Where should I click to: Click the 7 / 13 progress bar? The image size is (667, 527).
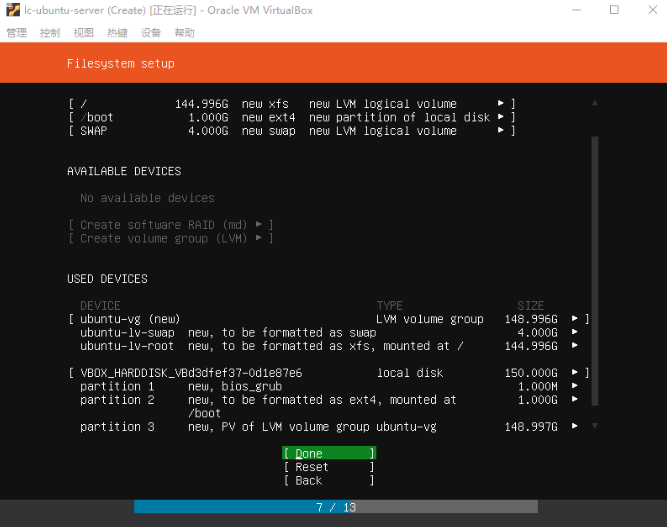(336, 507)
